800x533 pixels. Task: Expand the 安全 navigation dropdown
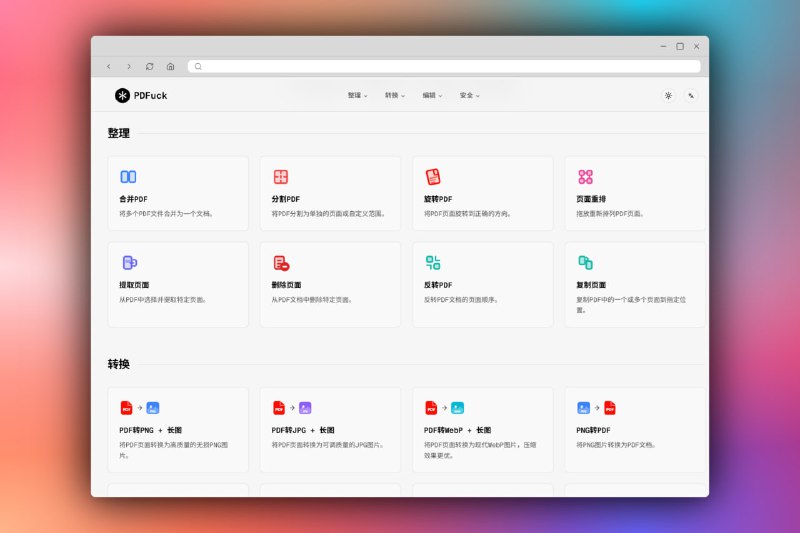(x=469, y=95)
